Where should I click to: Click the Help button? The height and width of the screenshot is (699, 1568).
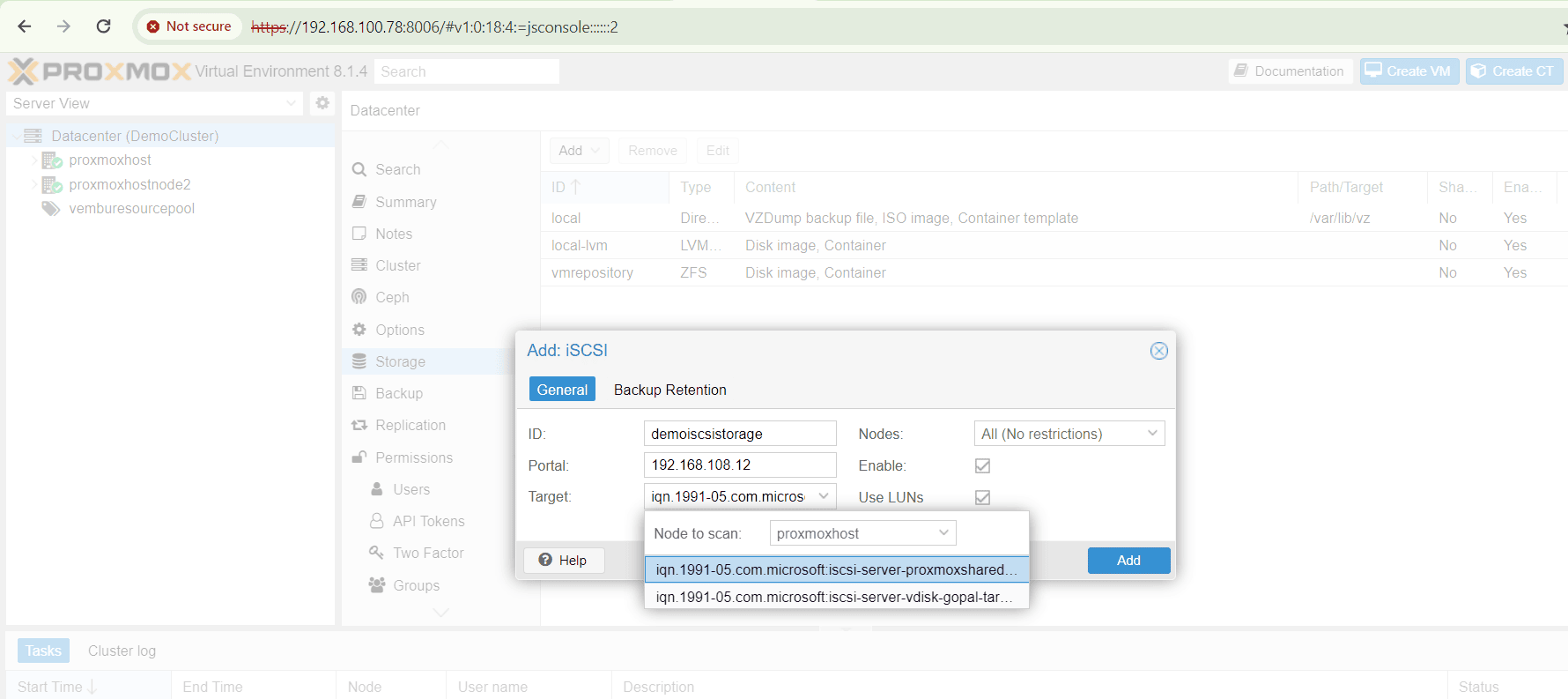tap(564, 561)
